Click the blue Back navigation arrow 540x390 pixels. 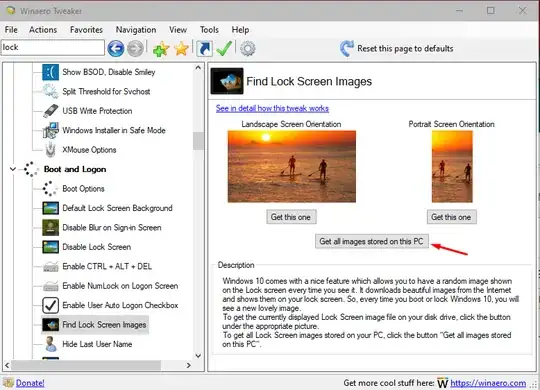click(116, 49)
